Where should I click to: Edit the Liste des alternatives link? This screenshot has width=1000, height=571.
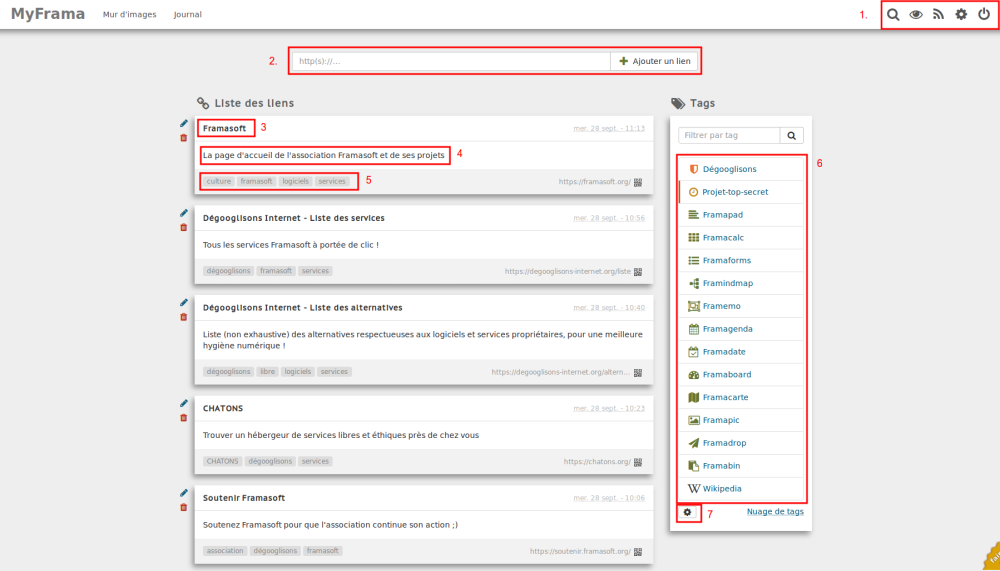(x=184, y=302)
